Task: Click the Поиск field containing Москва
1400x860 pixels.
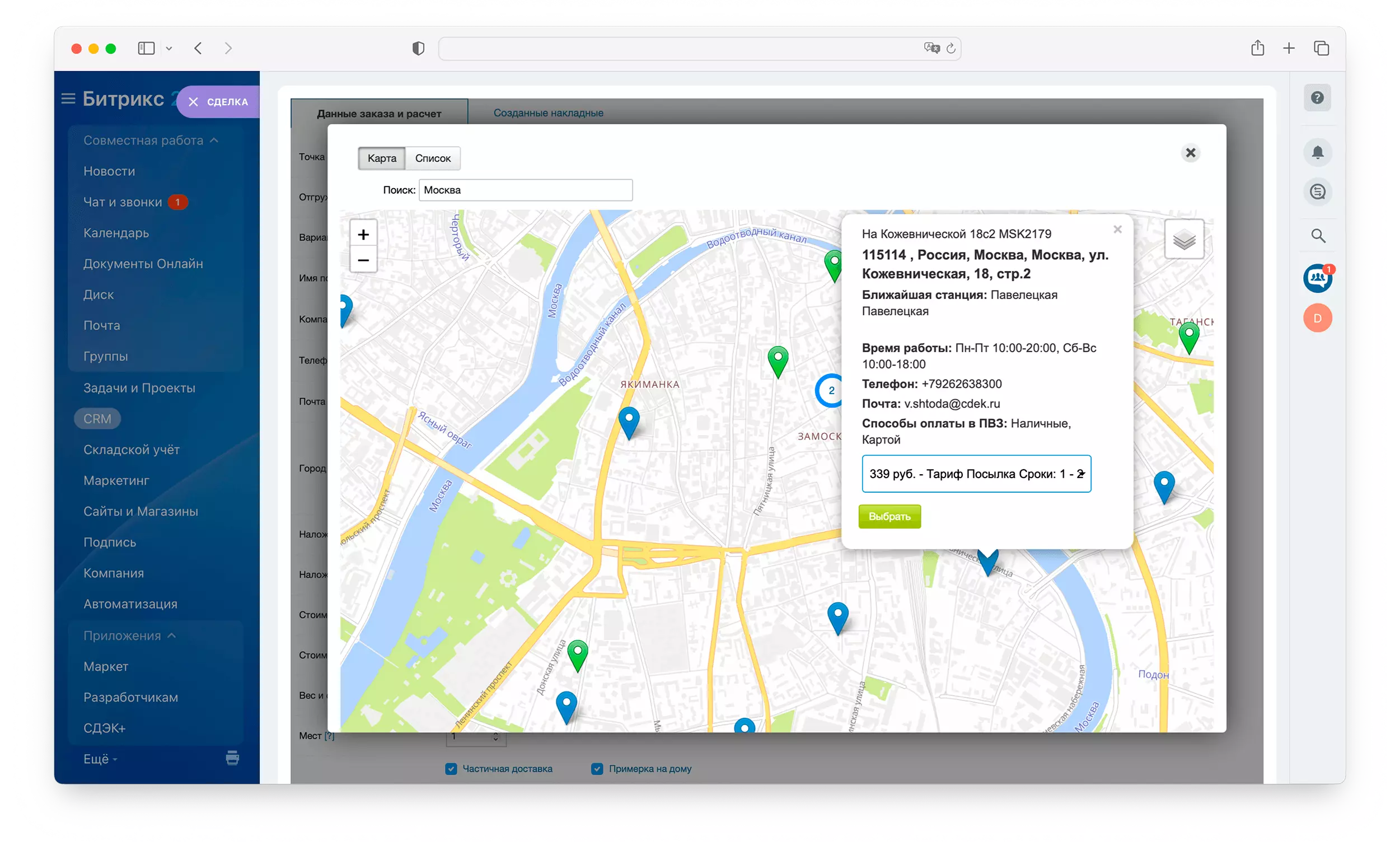Action: [526, 190]
